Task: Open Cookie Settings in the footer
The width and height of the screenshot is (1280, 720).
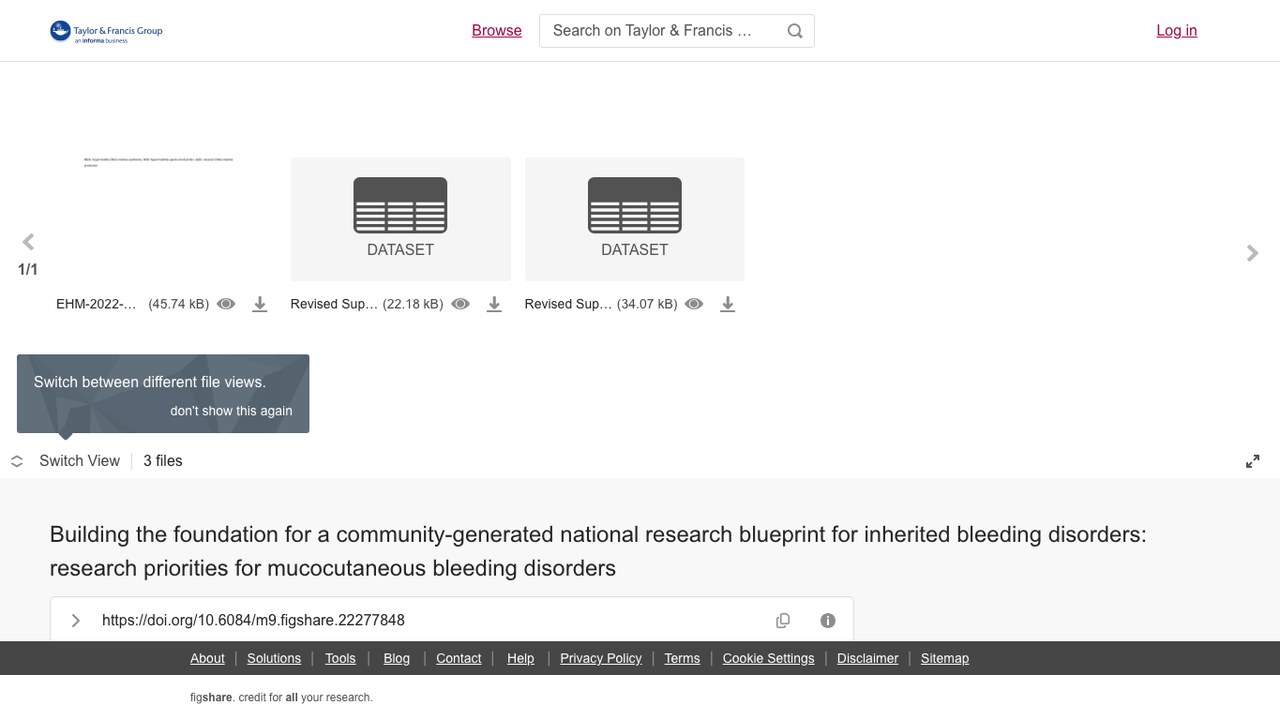Action: 768,658
